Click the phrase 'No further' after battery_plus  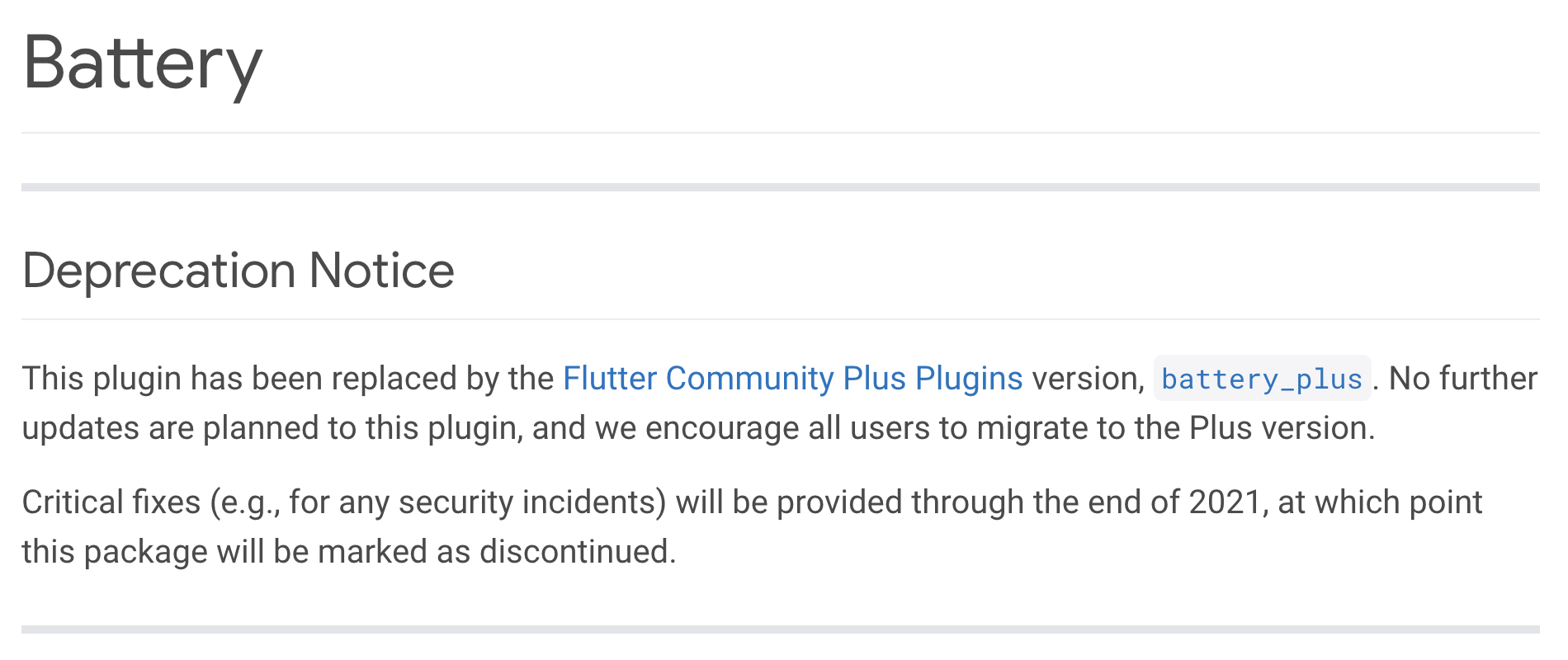coord(1463,379)
